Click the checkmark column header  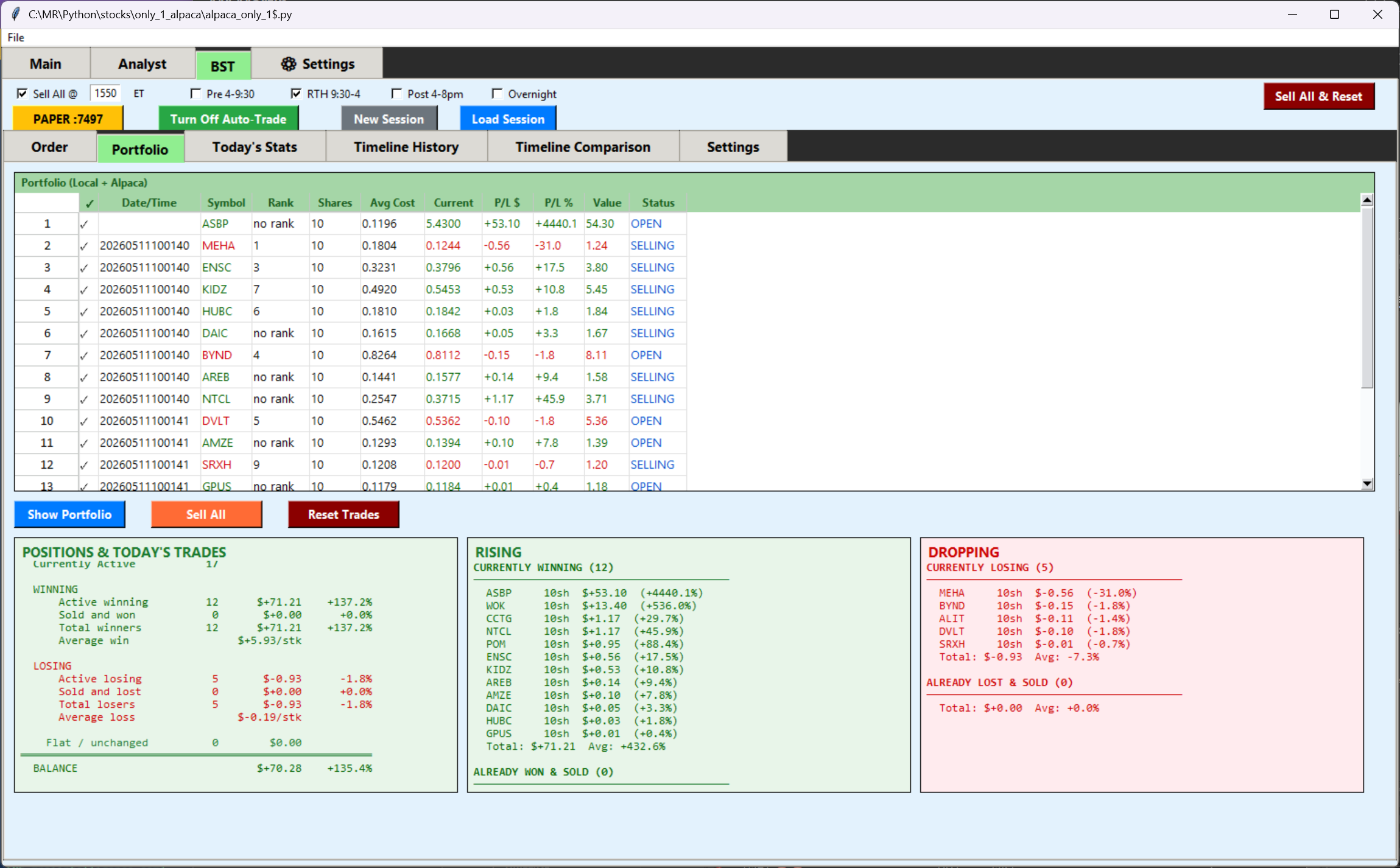[x=89, y=203]
